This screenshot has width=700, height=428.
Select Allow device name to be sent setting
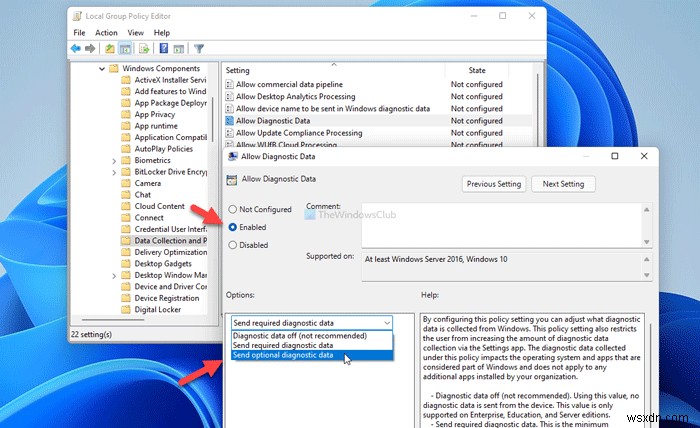click(x=333, y=108)
